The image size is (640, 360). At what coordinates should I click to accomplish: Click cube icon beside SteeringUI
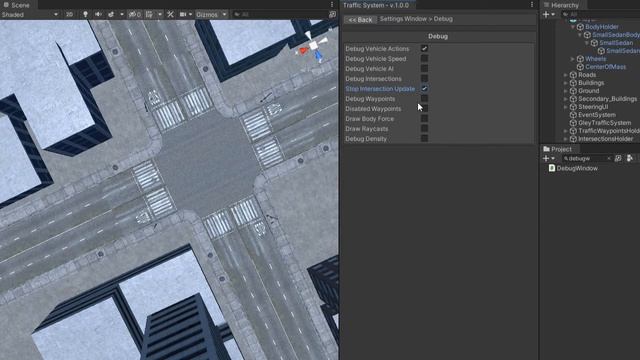coord(573,107)
